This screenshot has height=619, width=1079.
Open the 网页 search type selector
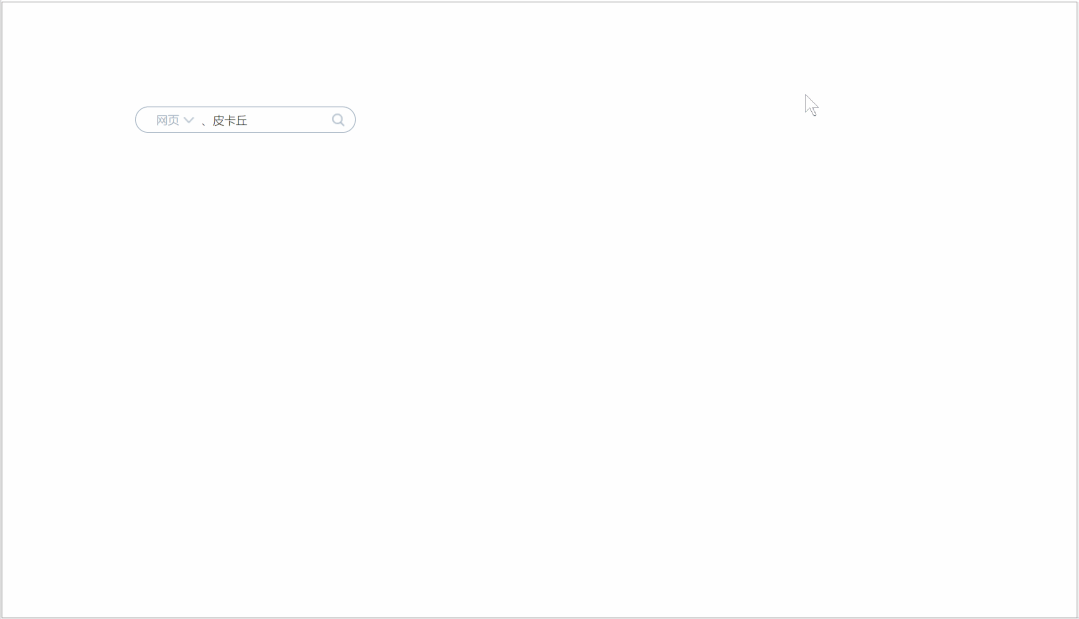(x=175, y=120)
